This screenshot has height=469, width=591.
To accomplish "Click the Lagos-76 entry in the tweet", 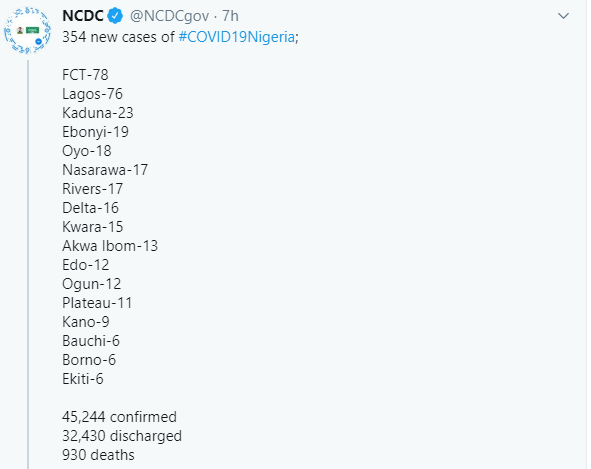I will click(92, 94).
